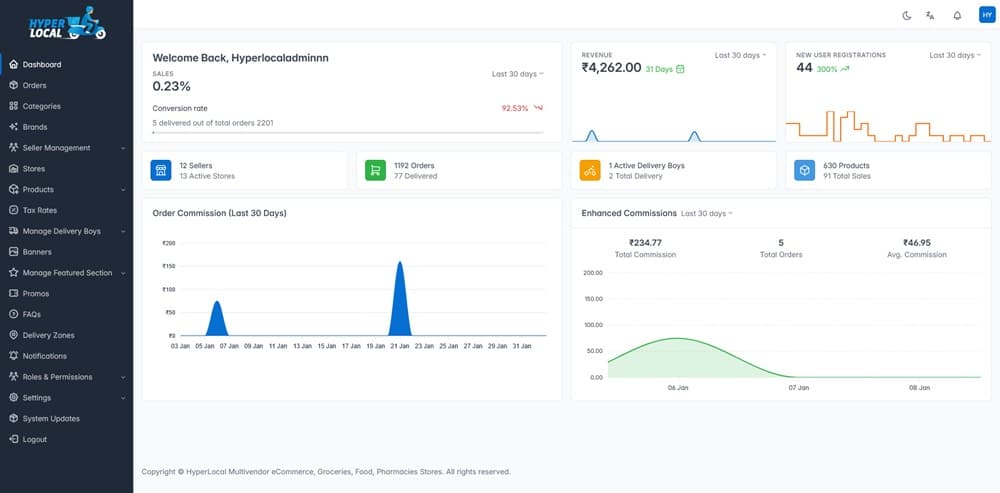Click the orange Delivery Boys scooter icon

590,170
